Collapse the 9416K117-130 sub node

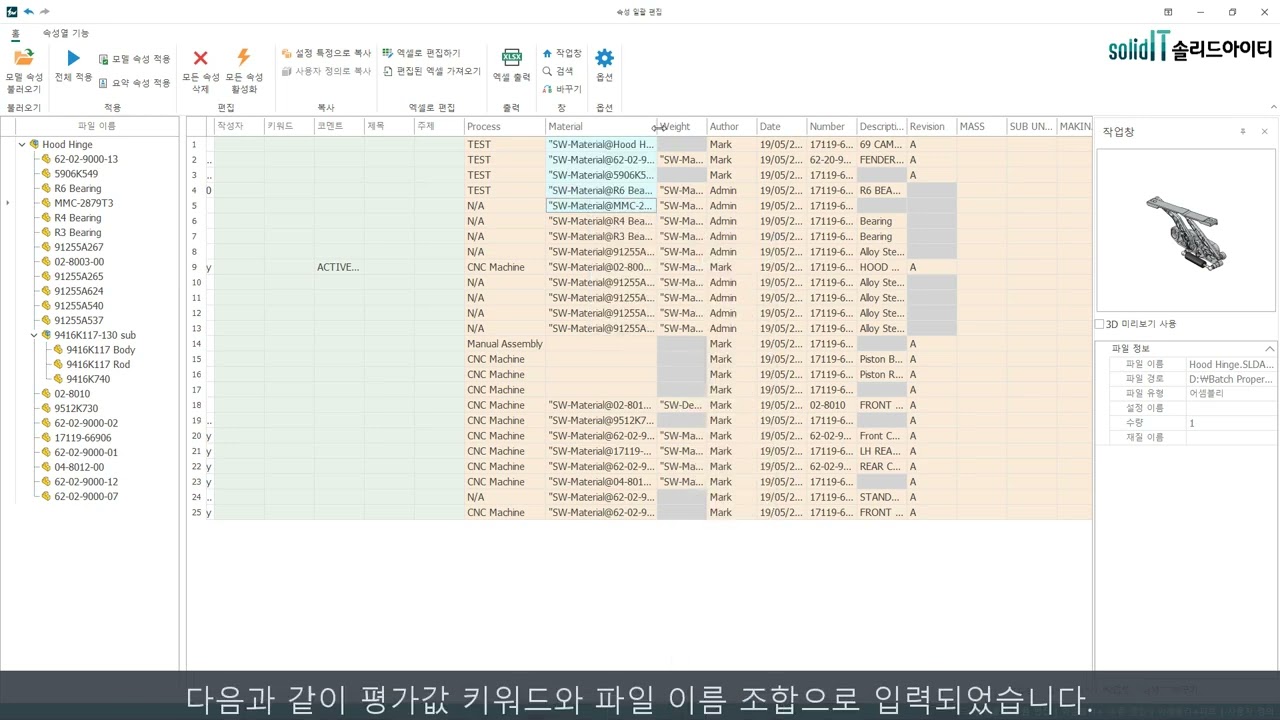click(34, 335)
